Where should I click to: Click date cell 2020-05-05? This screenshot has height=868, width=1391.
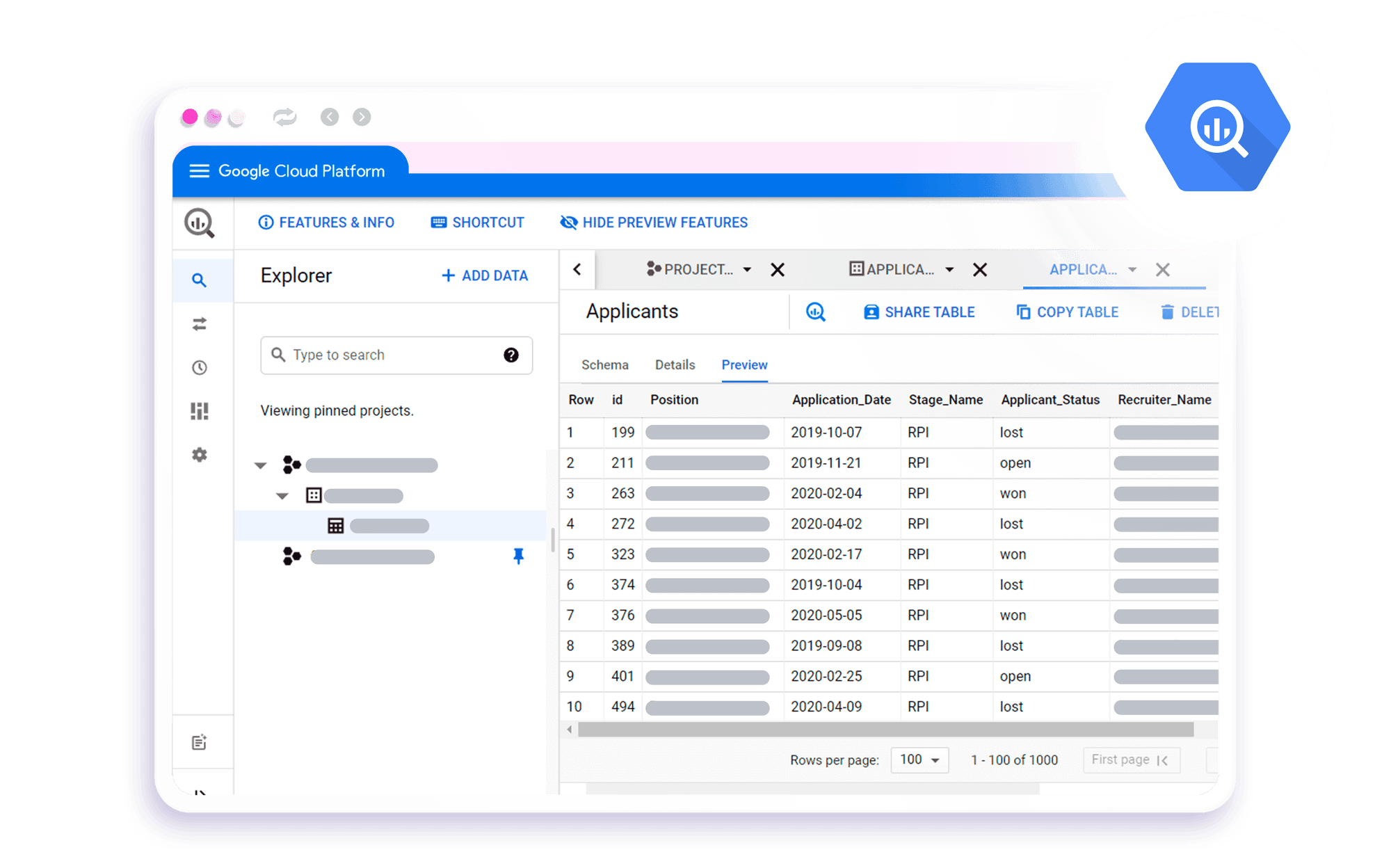(826, 616)
